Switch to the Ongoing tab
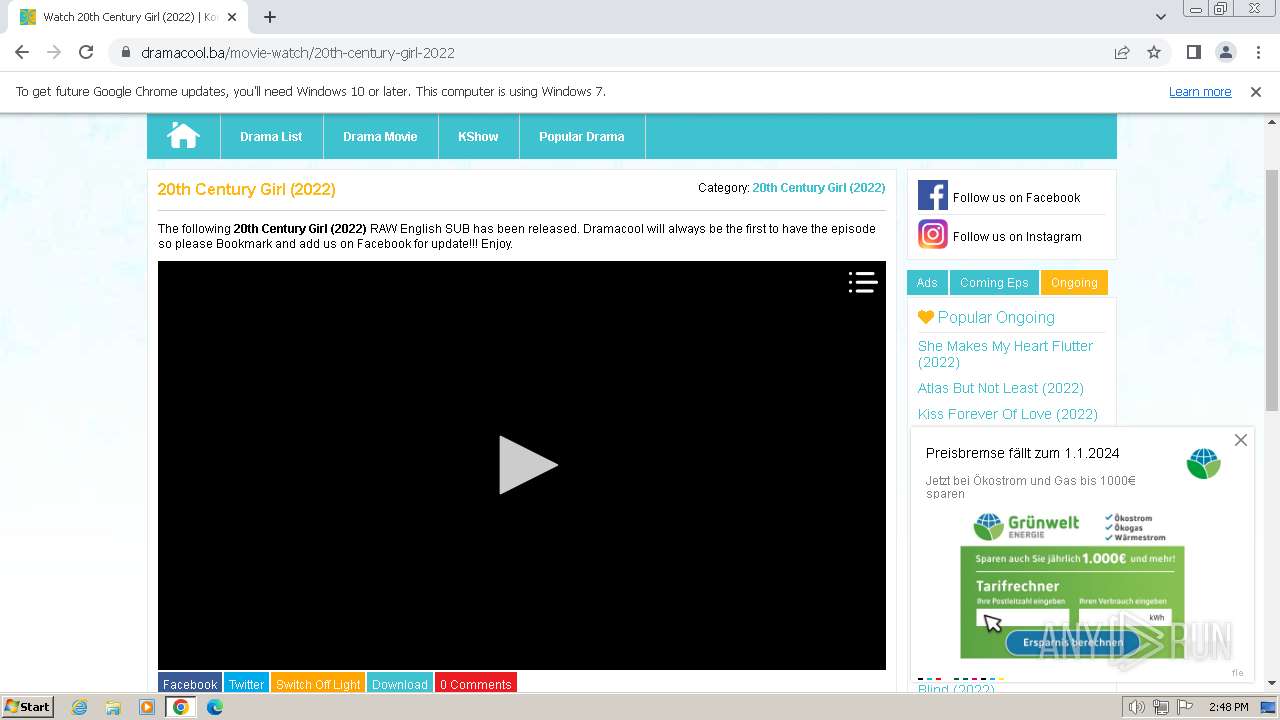Screen dimensions: 1280x720 pyautogui.click(x=1074, y=283)
